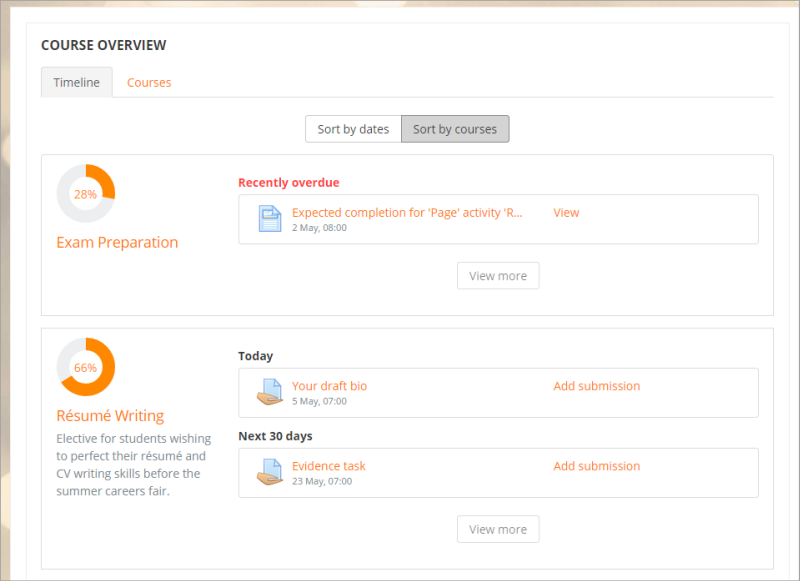This screenshot has height=581, width=800.
Task: Toggle sorting to Sort by dates
Action: pyautogui.click(x=353, y=129)
